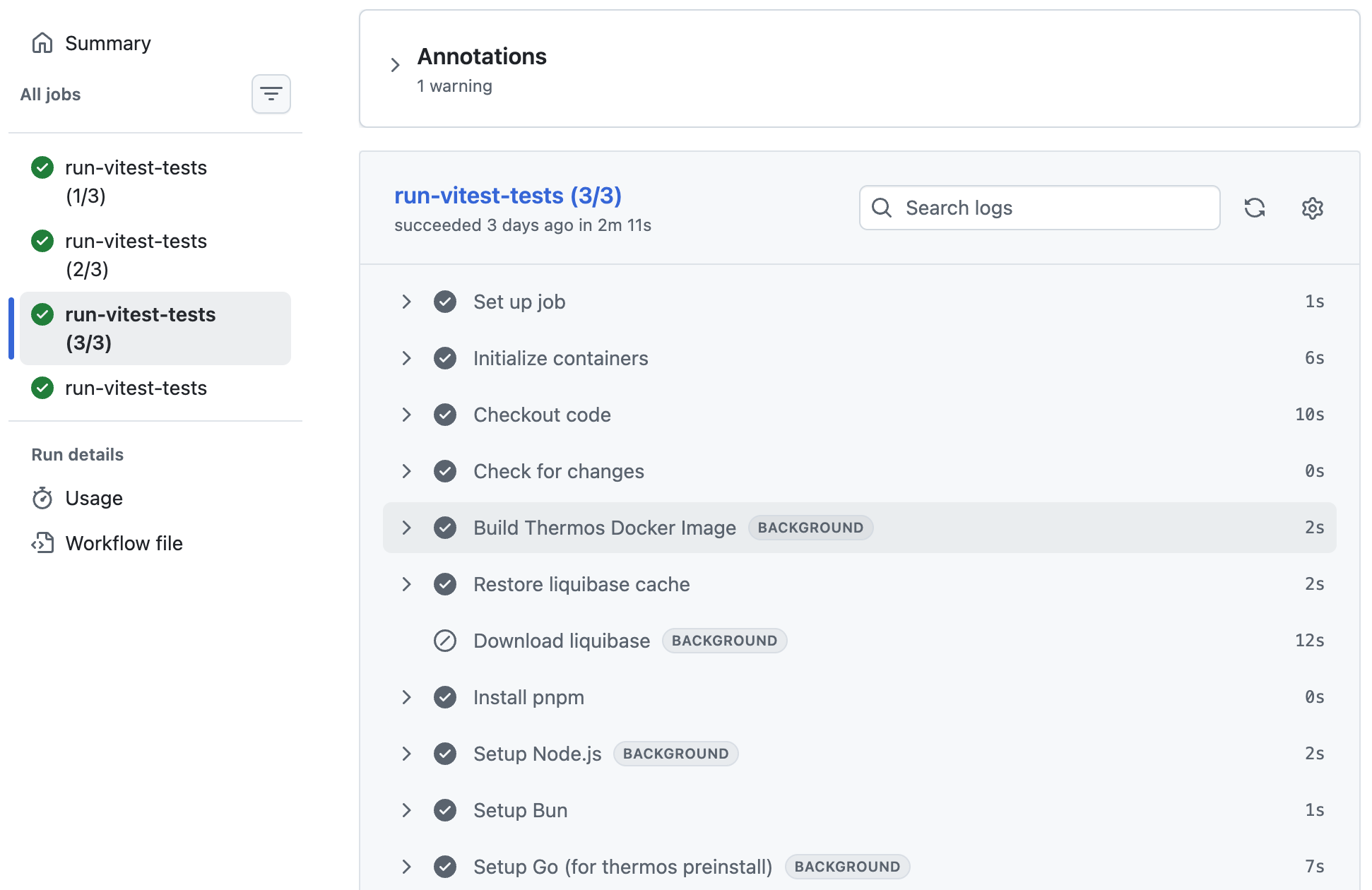Expand the Setup Node.js step

[406, 754]
